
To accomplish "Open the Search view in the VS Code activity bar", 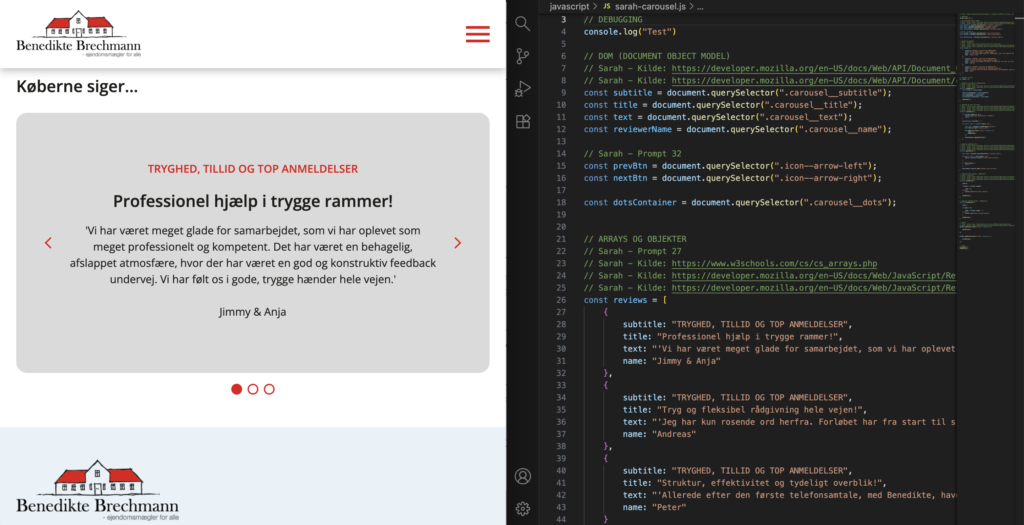I will tap(522, 24).
